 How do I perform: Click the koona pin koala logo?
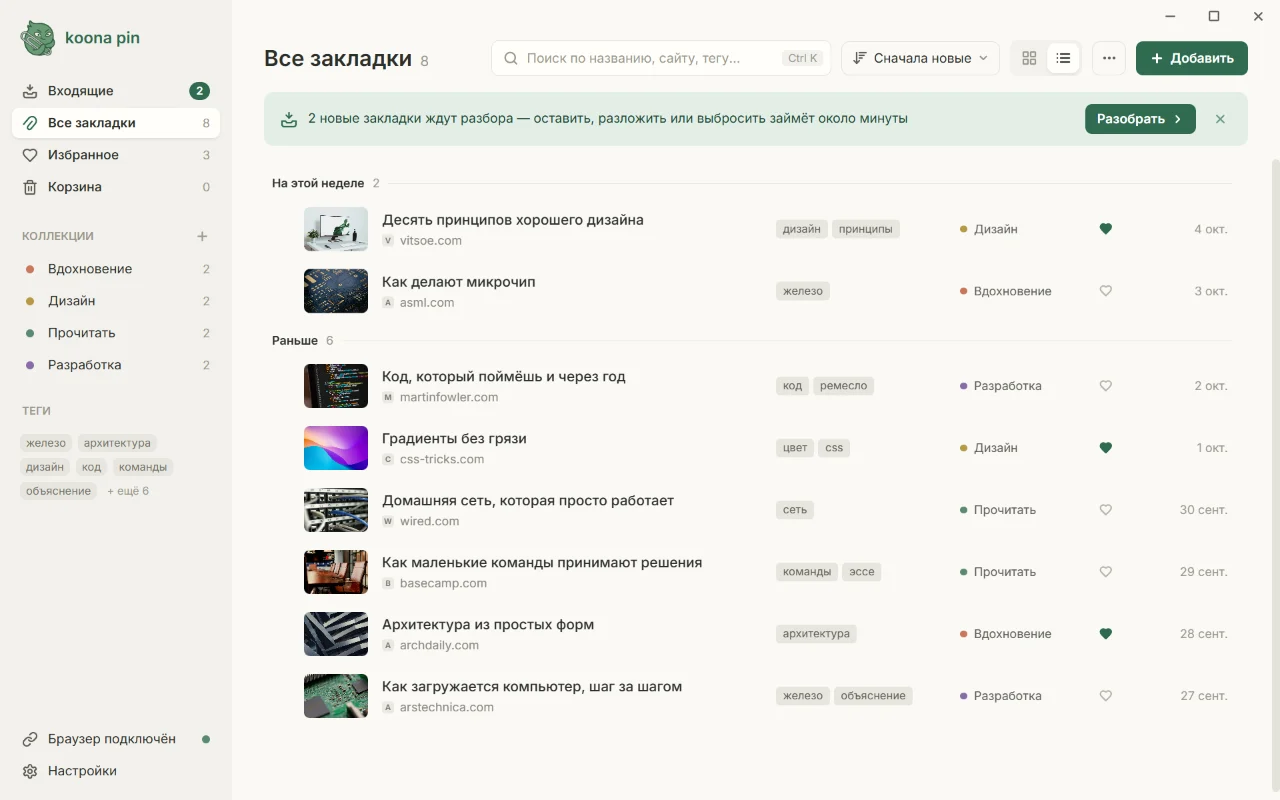tap(38, 38)
